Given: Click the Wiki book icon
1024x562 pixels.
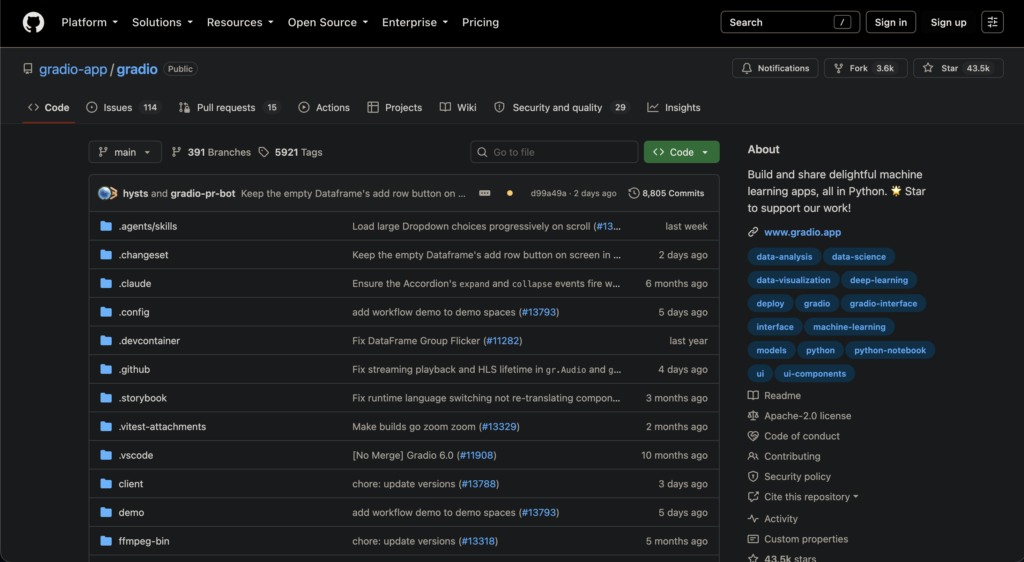Looking at the screenshot, I should point(445,107).
